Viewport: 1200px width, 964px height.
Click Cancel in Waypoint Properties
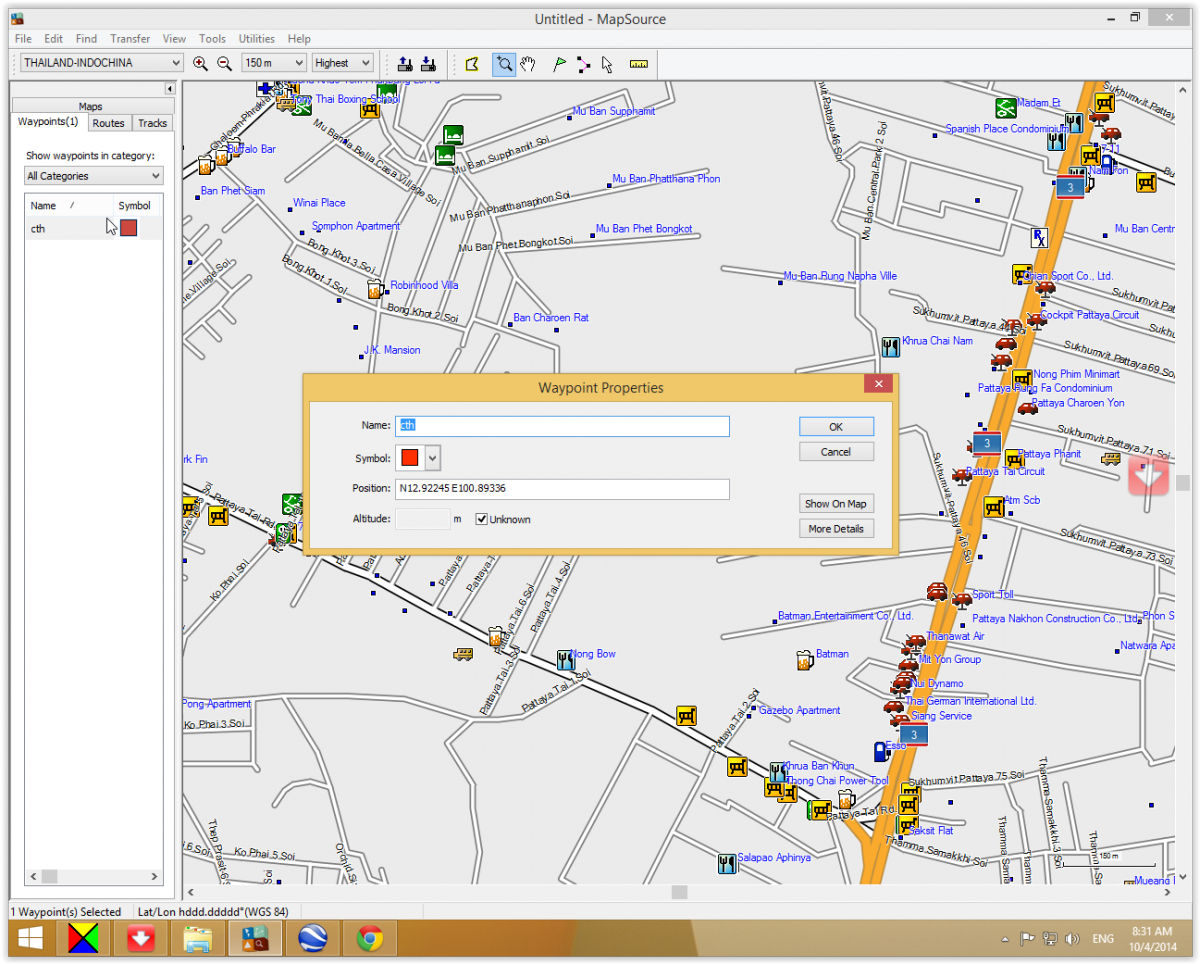[x=836, y=452]
